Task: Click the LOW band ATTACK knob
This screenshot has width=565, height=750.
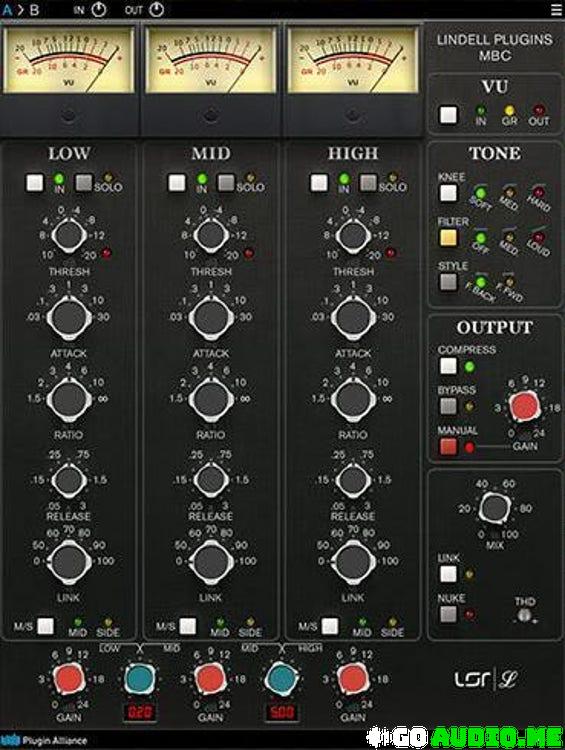Action: tap(69, 318)
